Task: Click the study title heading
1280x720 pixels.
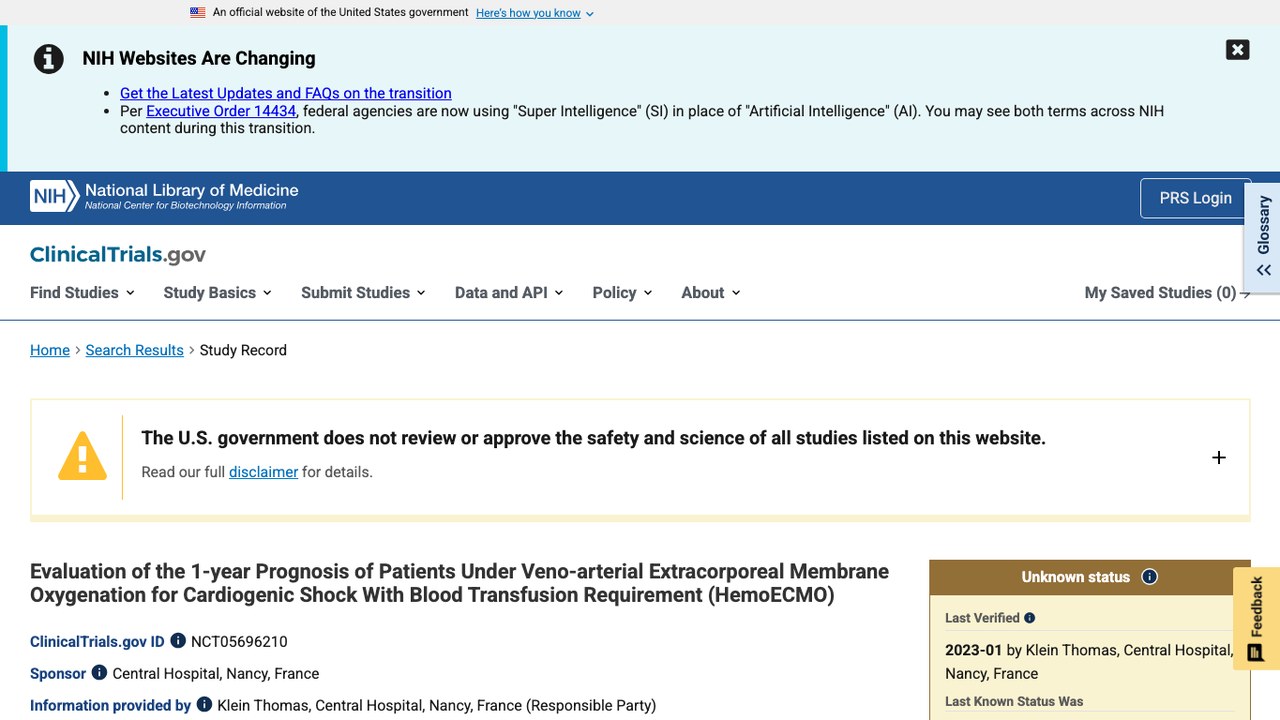Action: pos(459,583)
